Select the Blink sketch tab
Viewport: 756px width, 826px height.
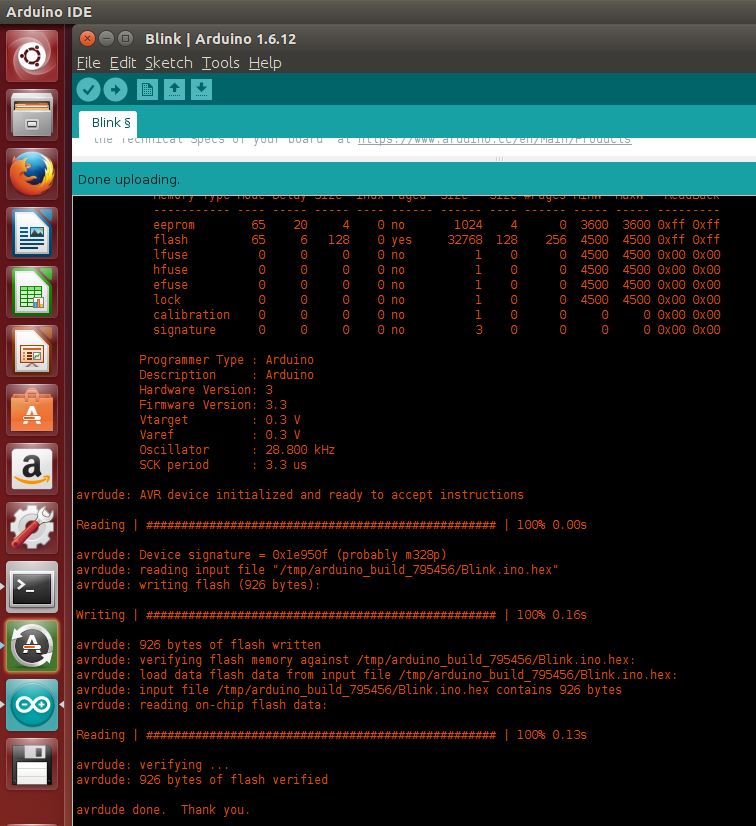pyautogui.click(x=111, y=123)
